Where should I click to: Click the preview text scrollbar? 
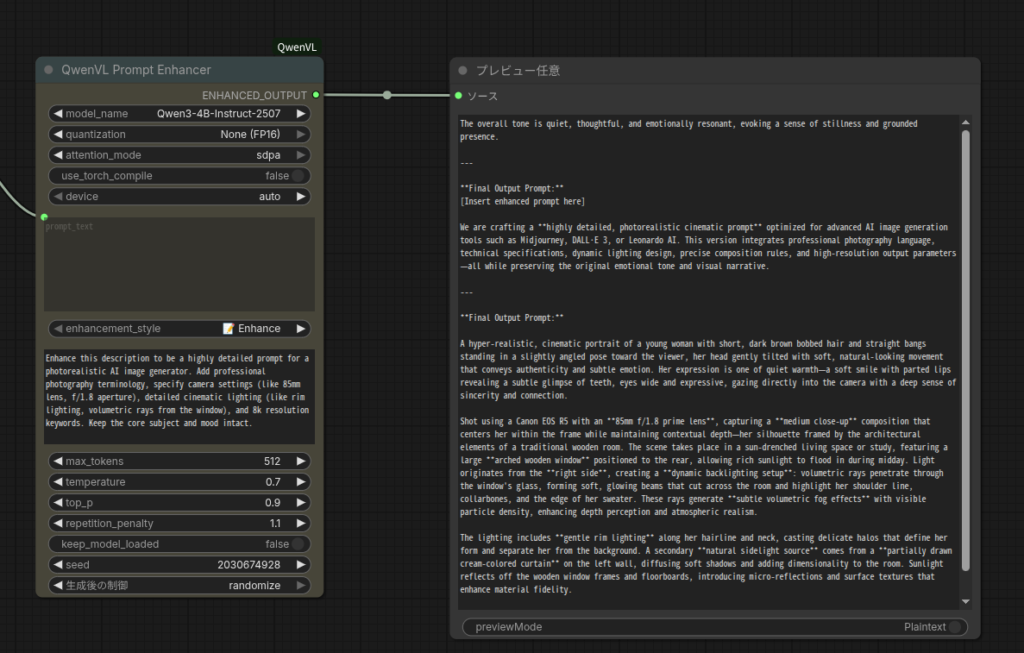click(x=965, y=350)
